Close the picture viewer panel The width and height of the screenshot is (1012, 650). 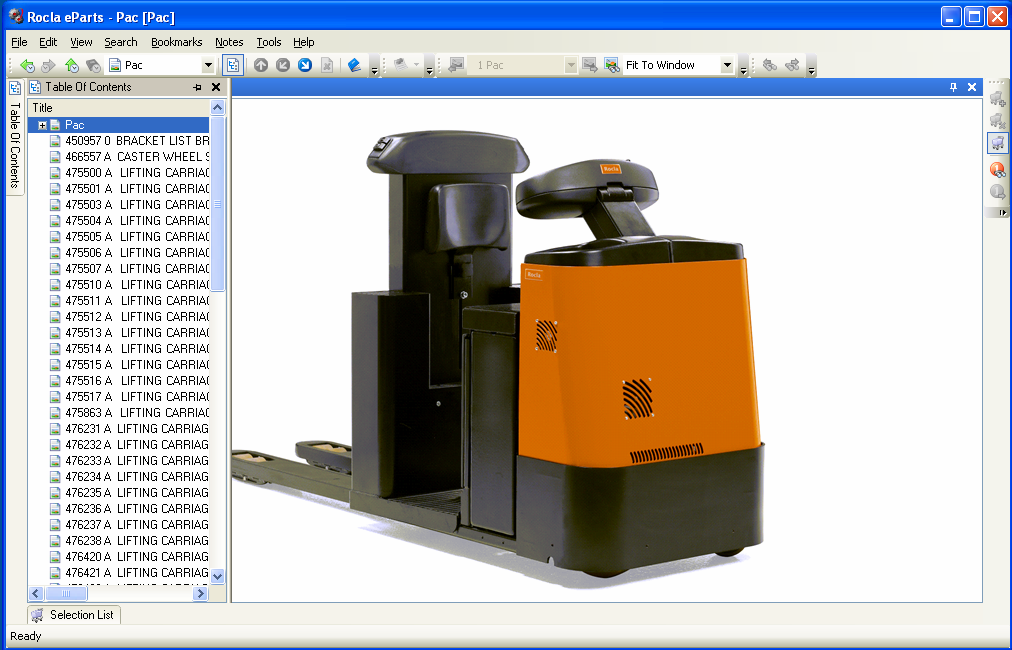pos(972,87)
